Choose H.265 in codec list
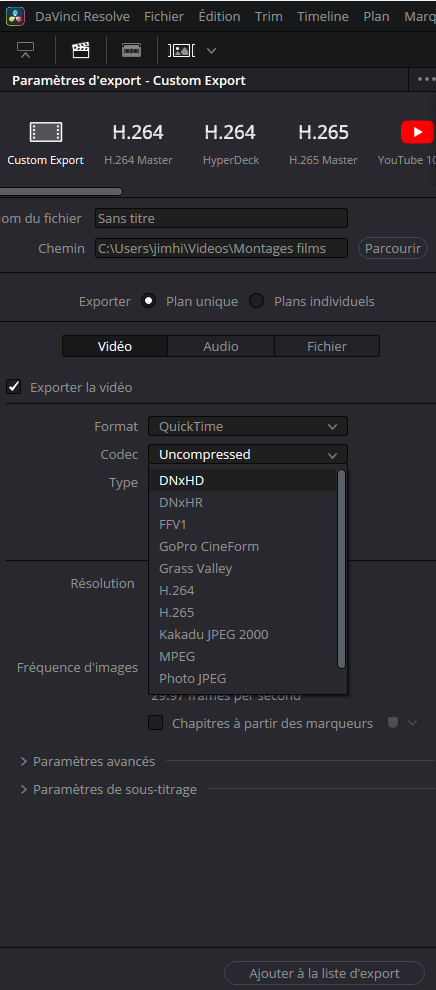The width and height of the screenshot is (436, 990). tap(243, 612)
